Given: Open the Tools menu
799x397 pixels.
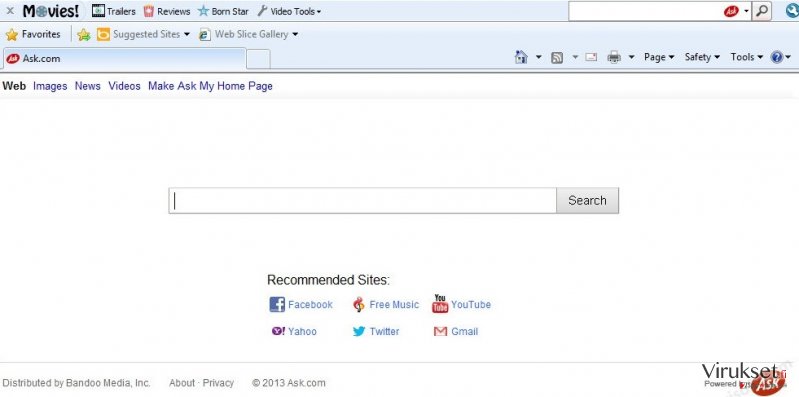Looking at the screenshot, I should (747, 57).
